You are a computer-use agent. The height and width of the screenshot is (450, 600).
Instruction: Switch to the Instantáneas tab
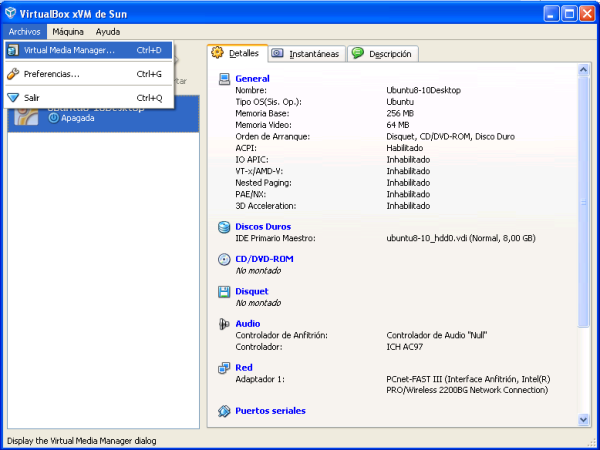click(x=306, y=54)
